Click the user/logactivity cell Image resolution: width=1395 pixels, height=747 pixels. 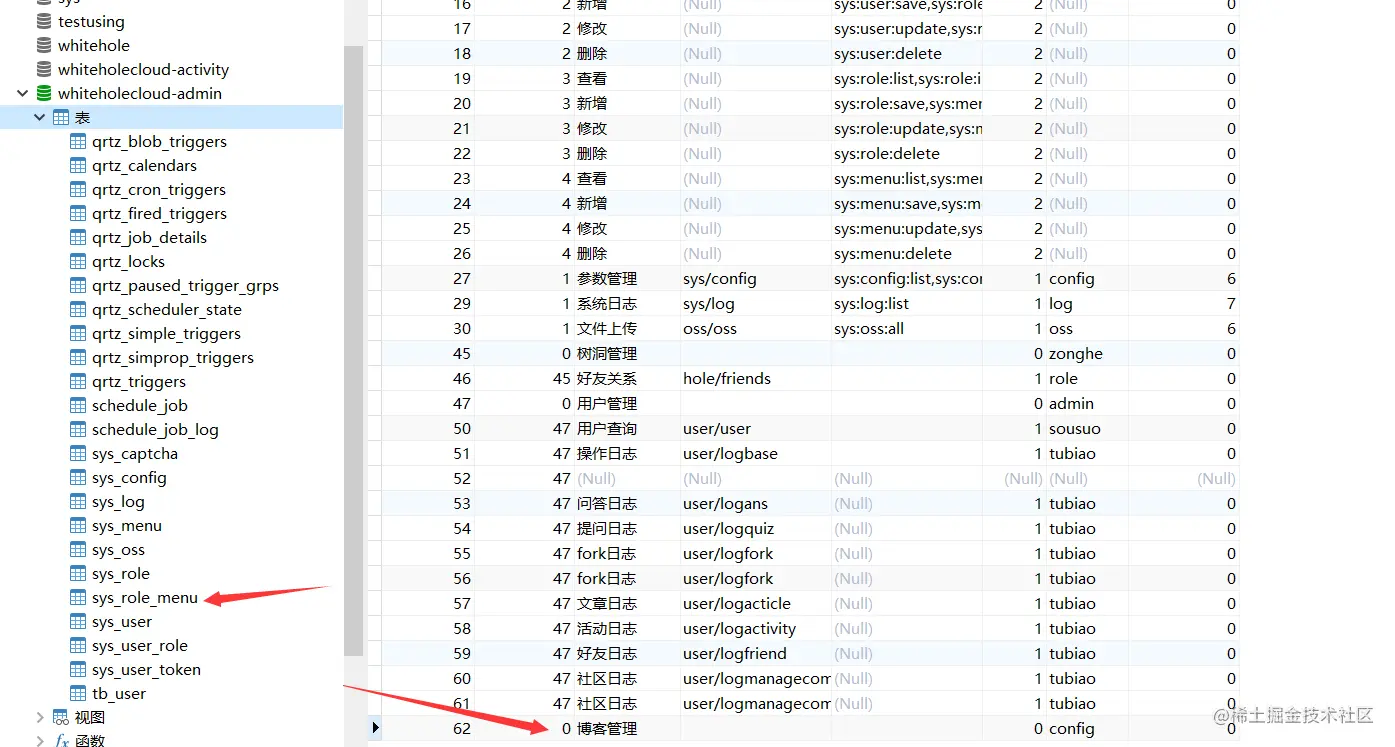coord(740,629)
